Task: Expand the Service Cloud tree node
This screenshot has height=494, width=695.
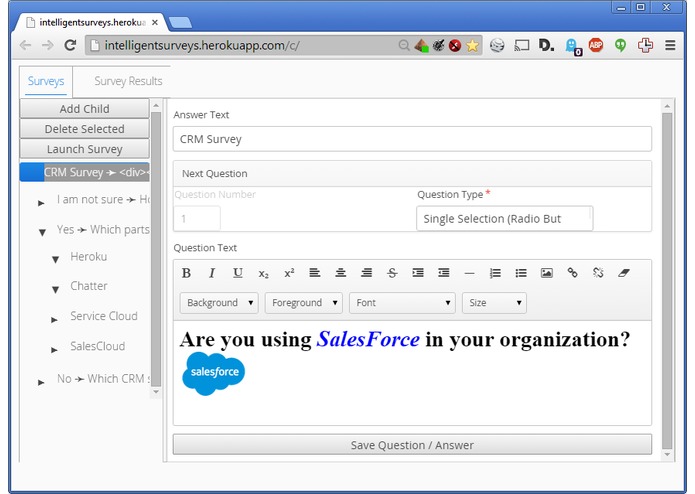Action: pyautogui.click(x=54, y=319)
